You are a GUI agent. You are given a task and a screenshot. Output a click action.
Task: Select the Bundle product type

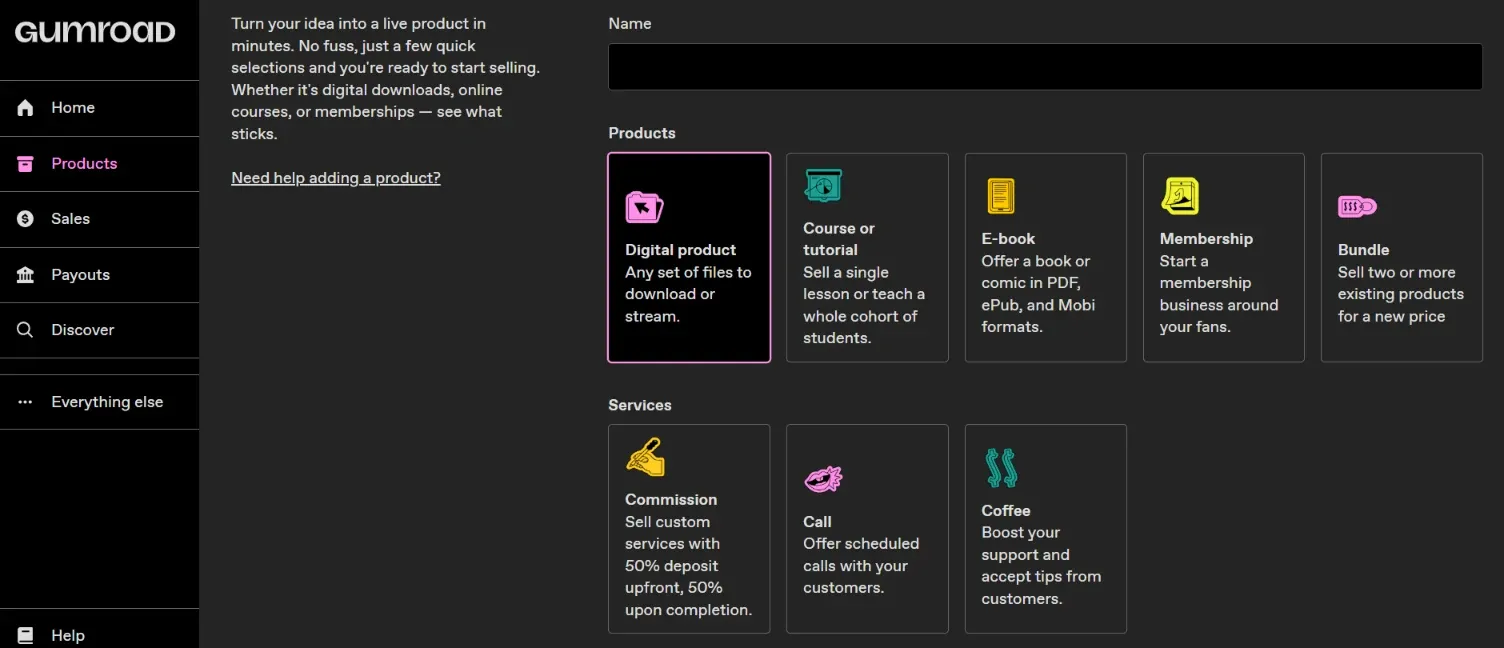coord(1402,257)
